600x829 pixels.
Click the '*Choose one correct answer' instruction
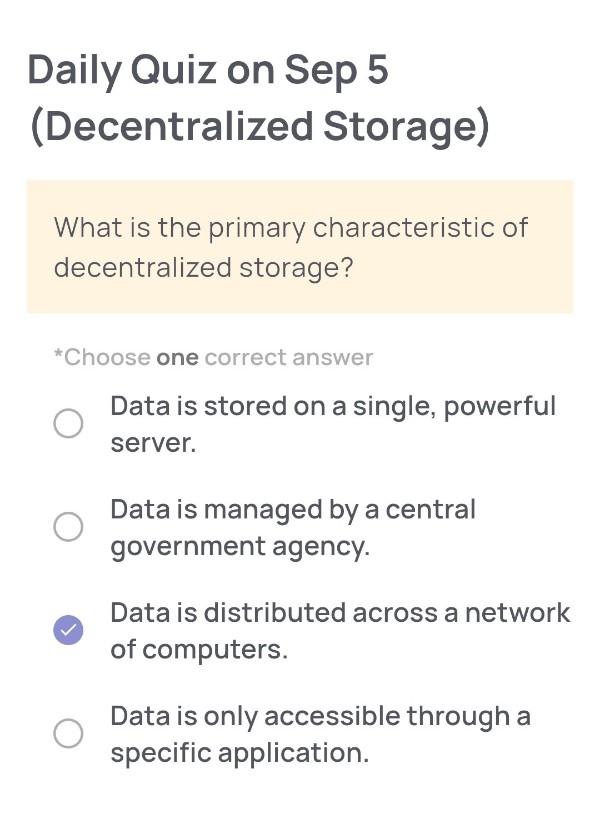pyautogui.click(x=214, y=357)
